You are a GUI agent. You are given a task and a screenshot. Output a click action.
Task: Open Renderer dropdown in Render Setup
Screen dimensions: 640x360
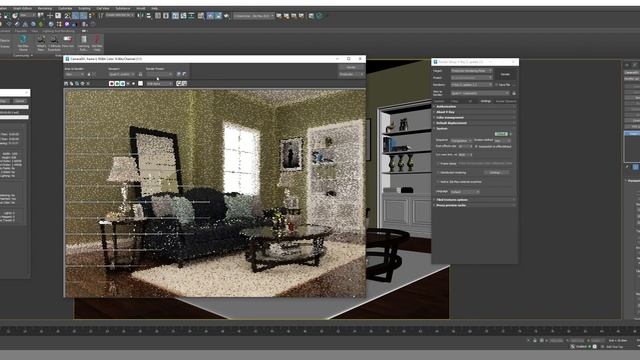471,84
